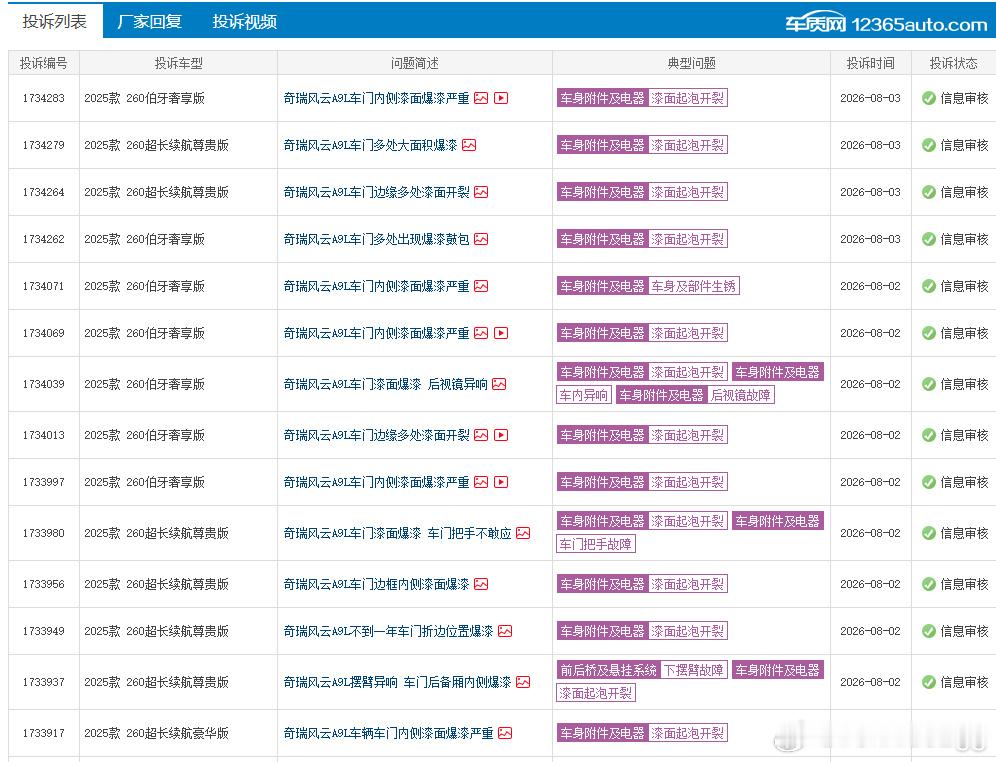
Task: Select complaint number 1734279
Action: [44, 145]
